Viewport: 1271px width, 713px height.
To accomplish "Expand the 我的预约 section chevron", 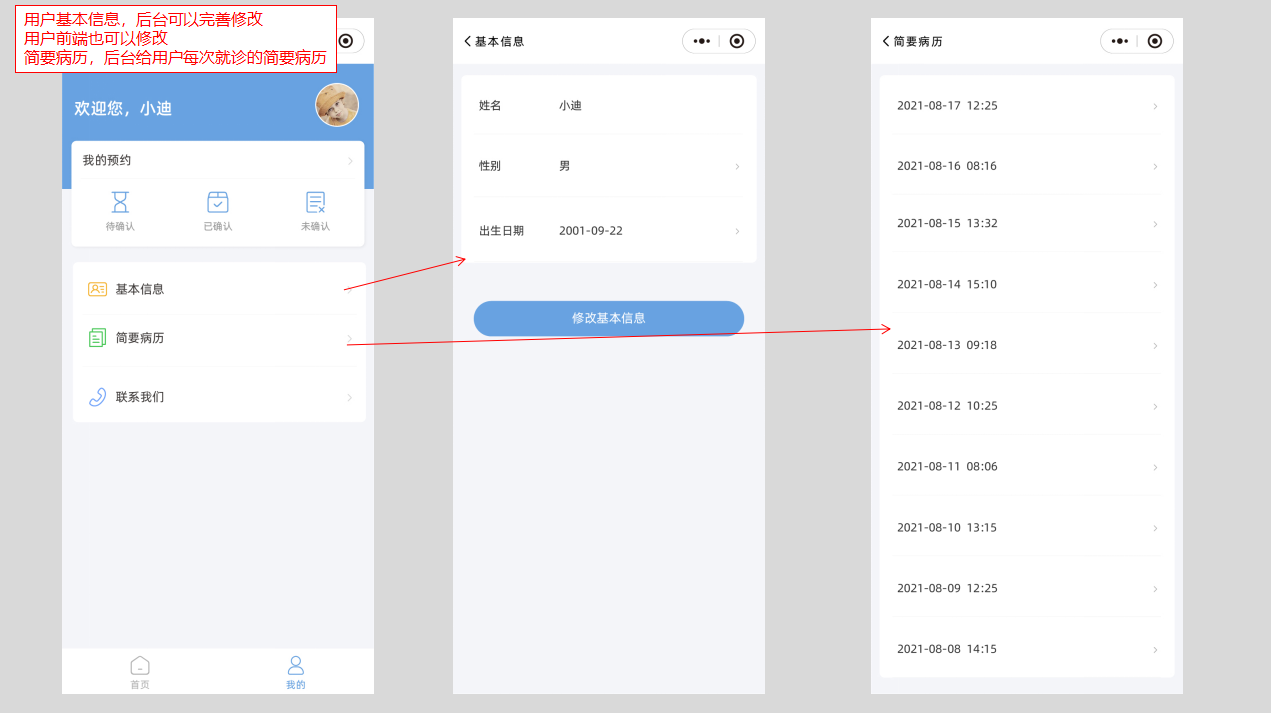I will point(349,161).
